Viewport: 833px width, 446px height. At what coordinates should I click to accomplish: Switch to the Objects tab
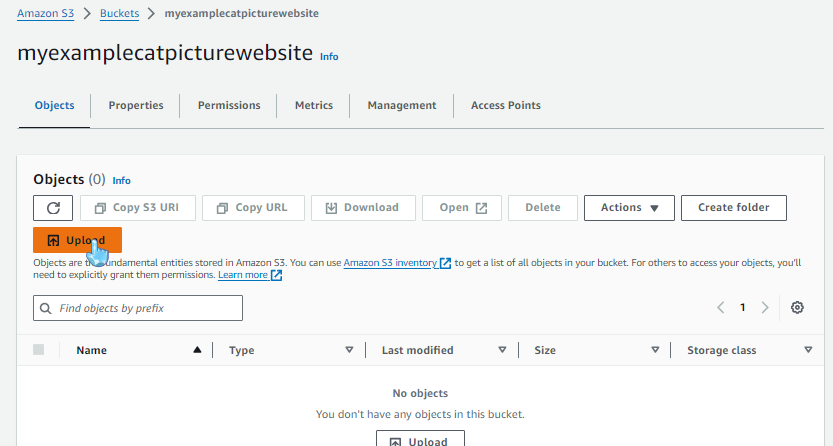click(54, 105)
